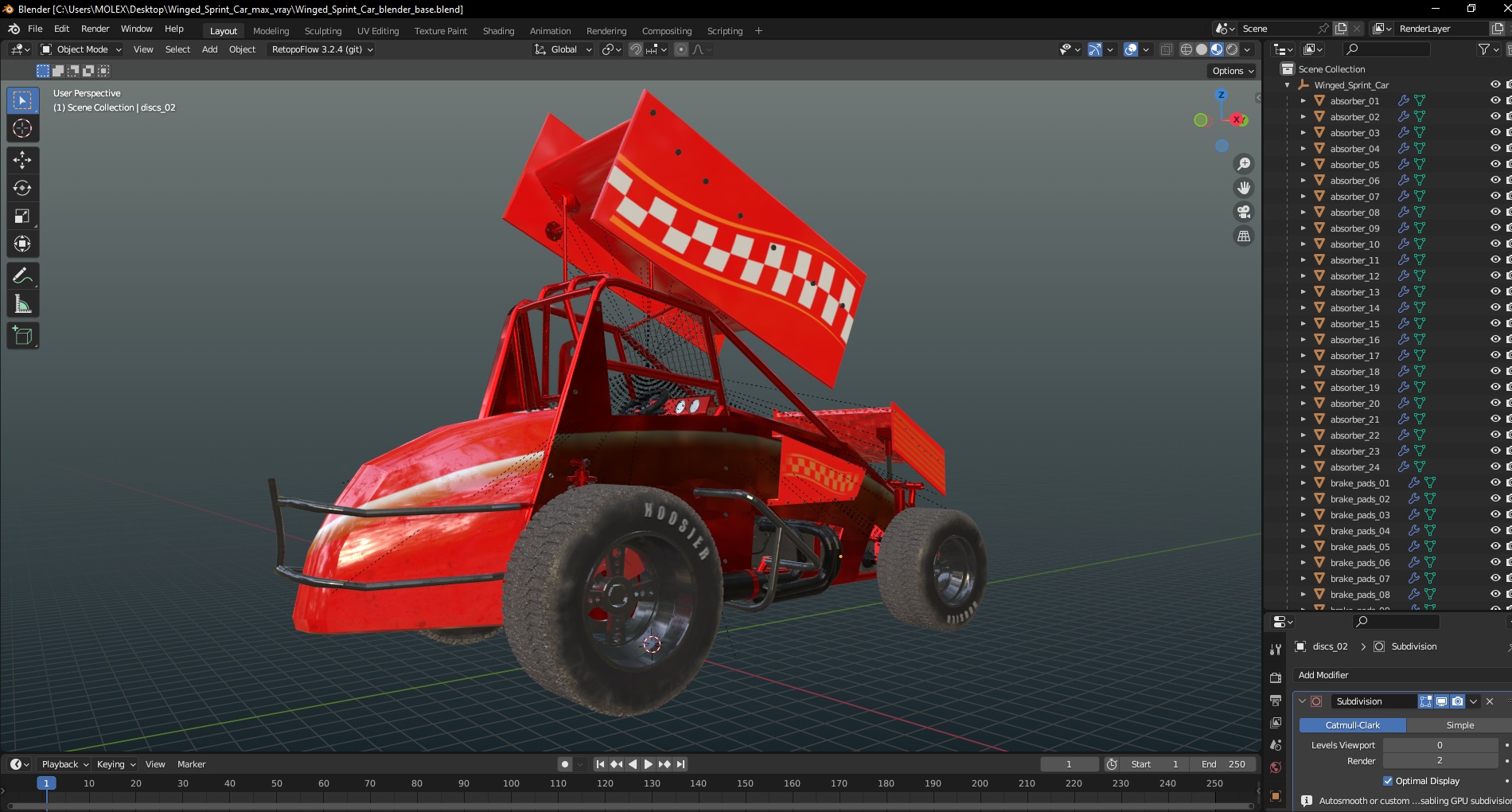Toggle snapping magnet icon

click(636, 49)
